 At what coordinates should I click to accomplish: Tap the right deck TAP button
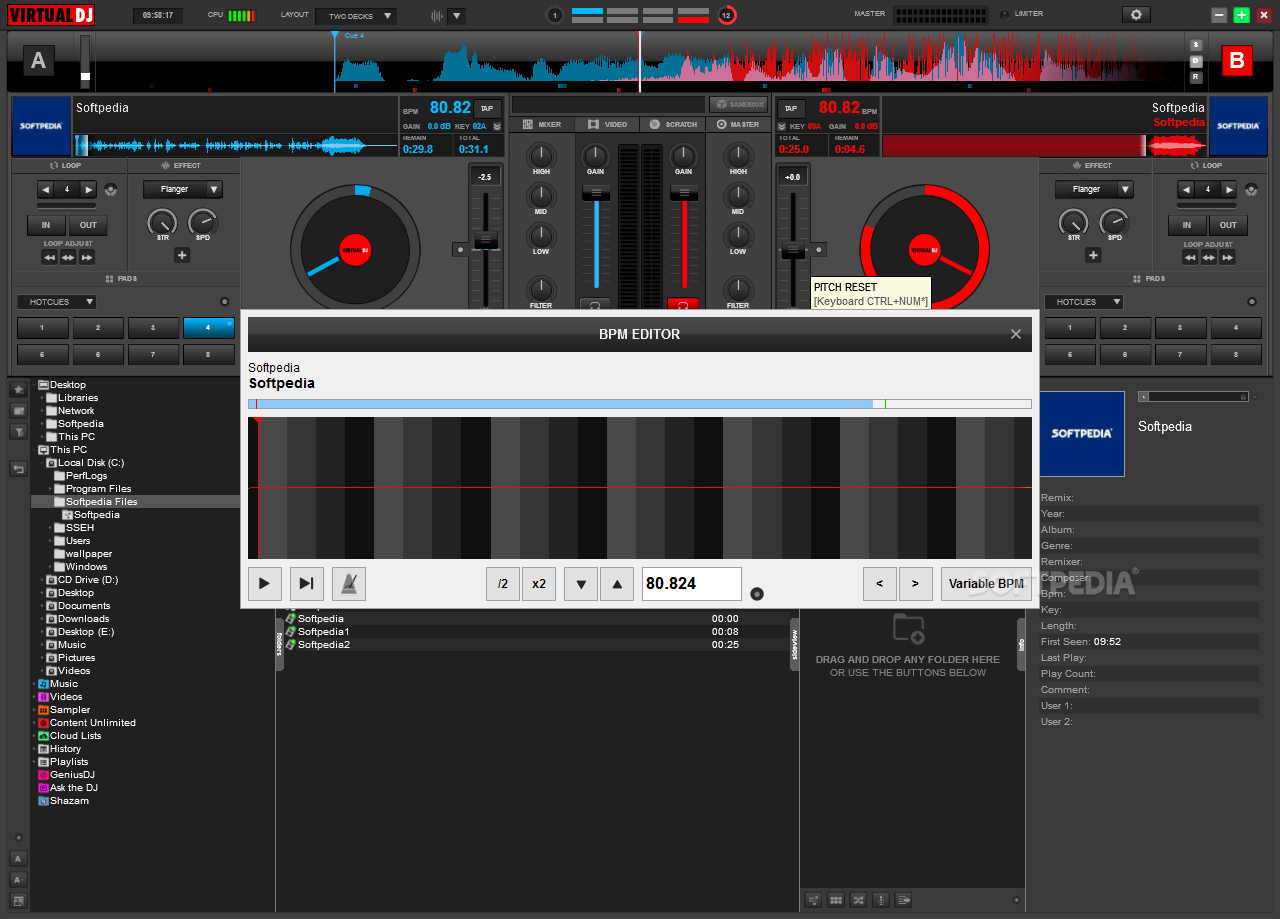(x=790, y=108)
